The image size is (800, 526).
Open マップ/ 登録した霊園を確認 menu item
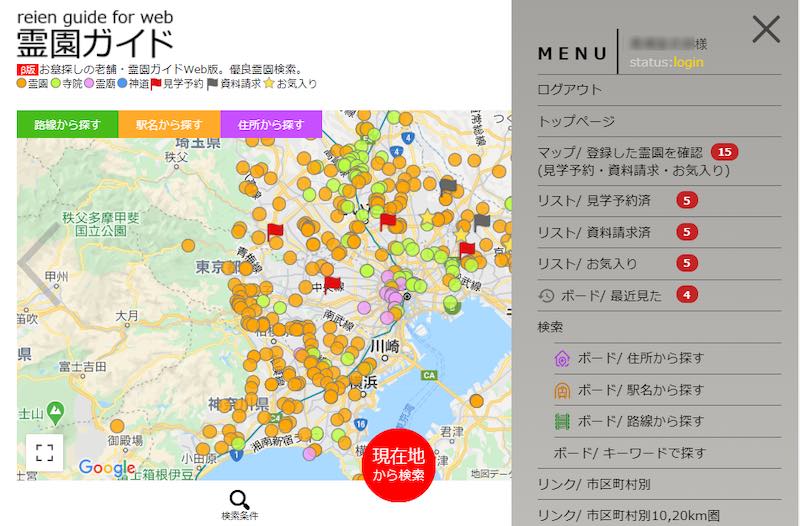pyautogui.click(x=619, y=152)
